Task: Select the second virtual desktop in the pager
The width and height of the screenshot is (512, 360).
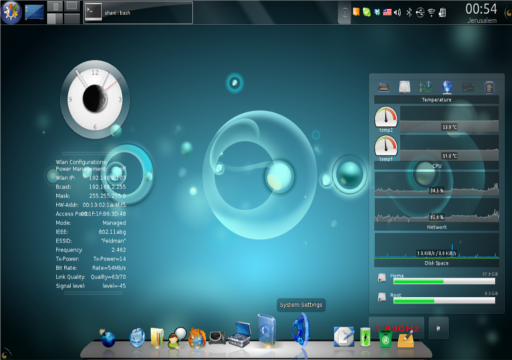Action: 72,7
